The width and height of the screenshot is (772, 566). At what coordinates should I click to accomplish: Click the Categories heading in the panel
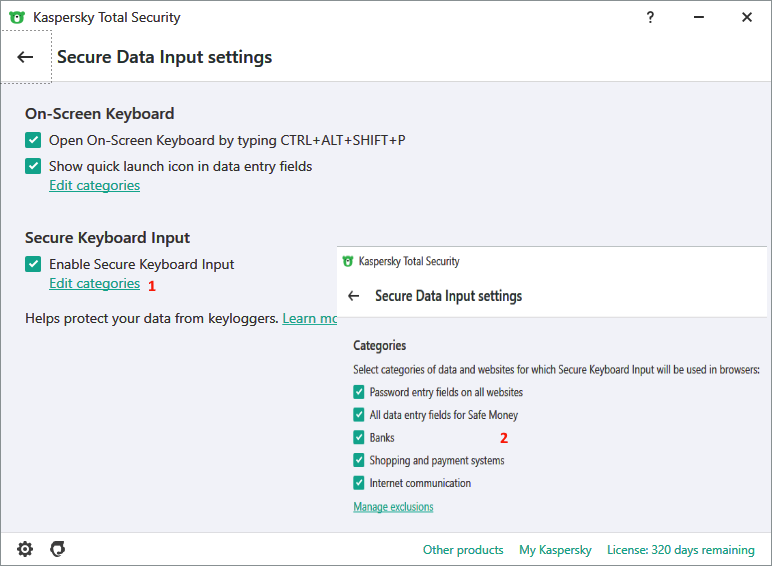pyautogui.click(x=380, y=346)
